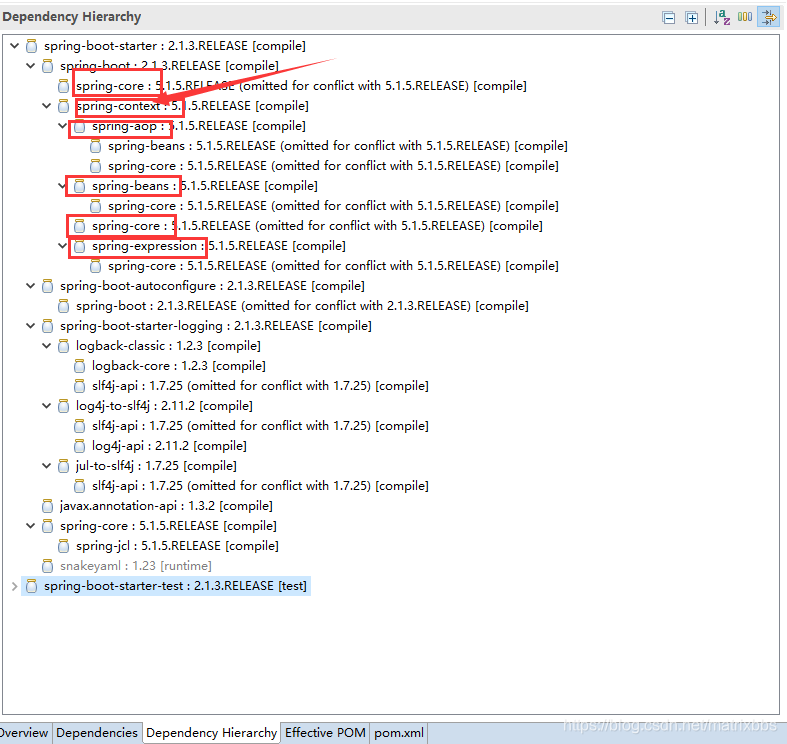Click the jar icon of spring-boot-starter-test
This screenshot has height=744, width=787.
pos(32,586)
